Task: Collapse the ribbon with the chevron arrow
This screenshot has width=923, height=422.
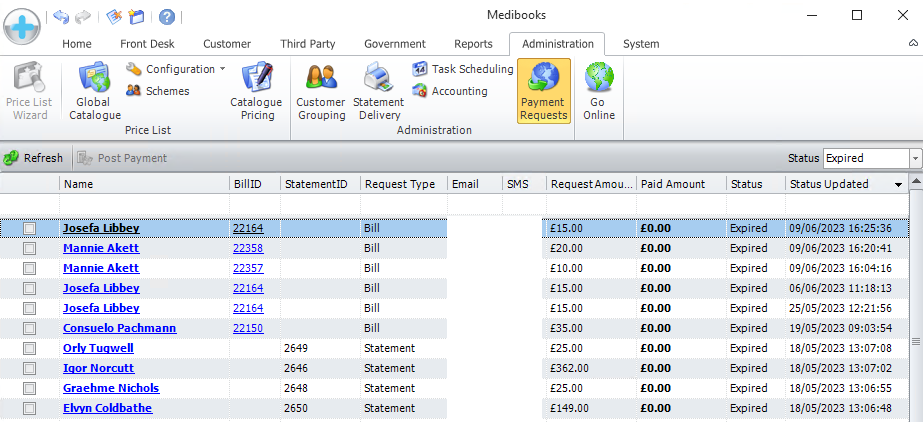Action: click(912, 44)
